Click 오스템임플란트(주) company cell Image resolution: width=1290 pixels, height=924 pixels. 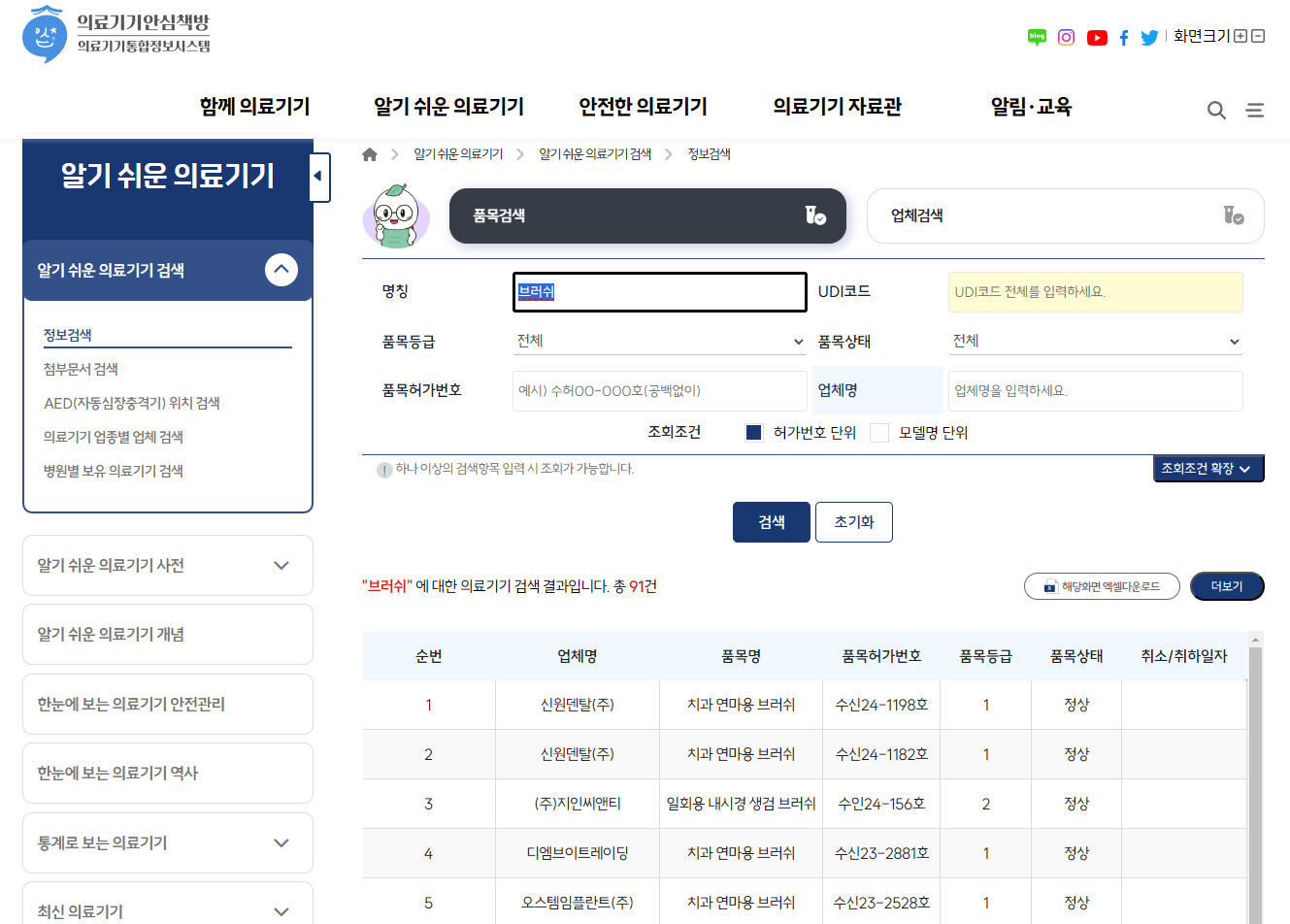tap(578, 903)
